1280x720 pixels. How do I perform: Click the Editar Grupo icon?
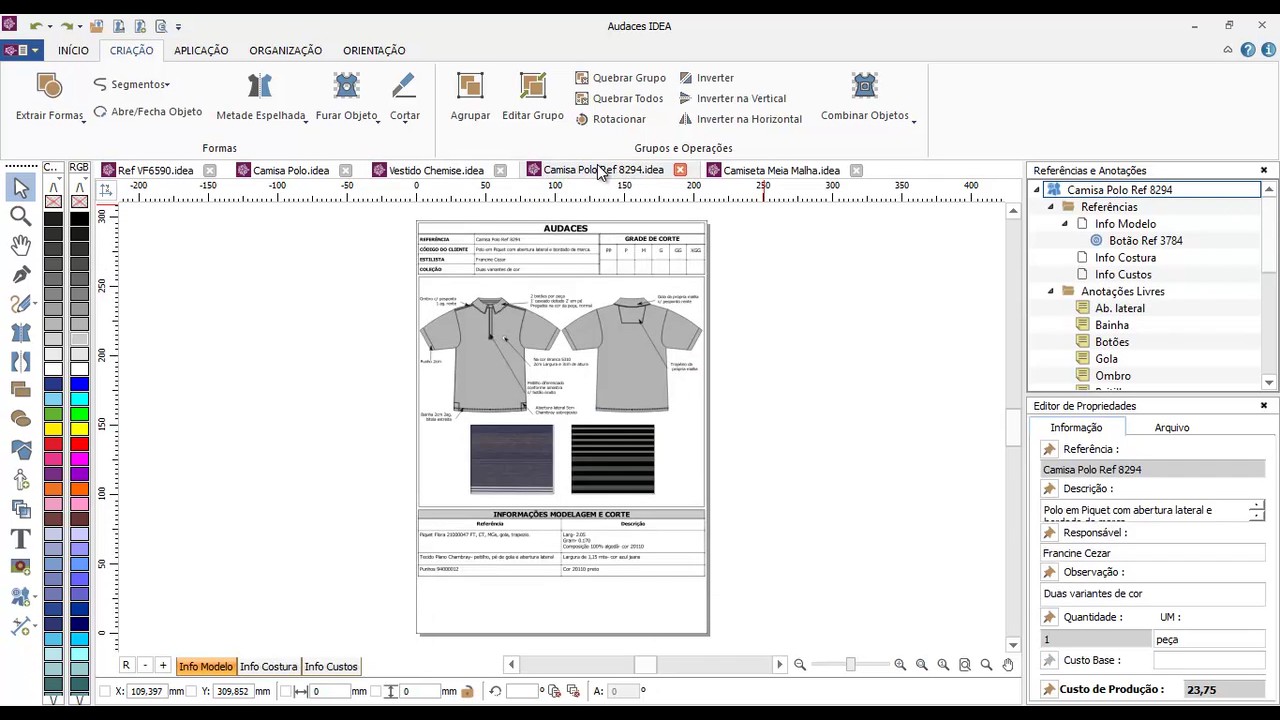click(533, 87)
